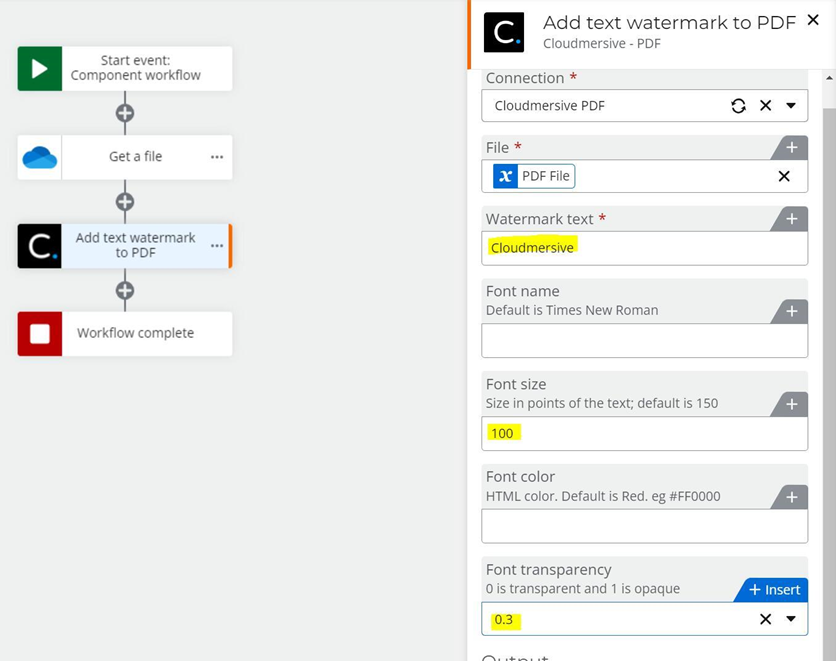Image resolution: width=836 pixels, height=661 pixels.
Task: Add action below Start event
Action: 125,113
